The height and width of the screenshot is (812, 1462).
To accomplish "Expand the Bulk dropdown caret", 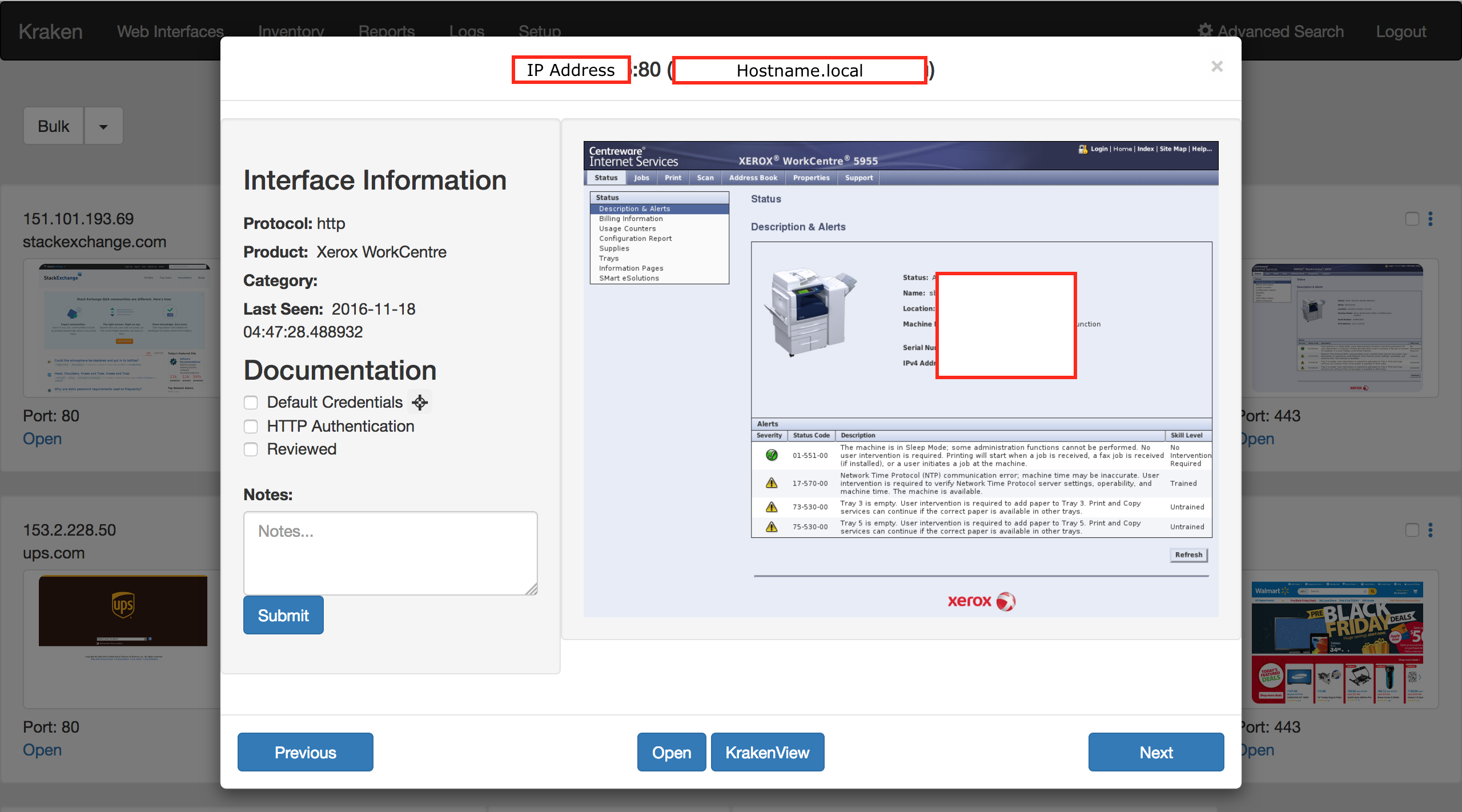I will click(x=103, y=126).
